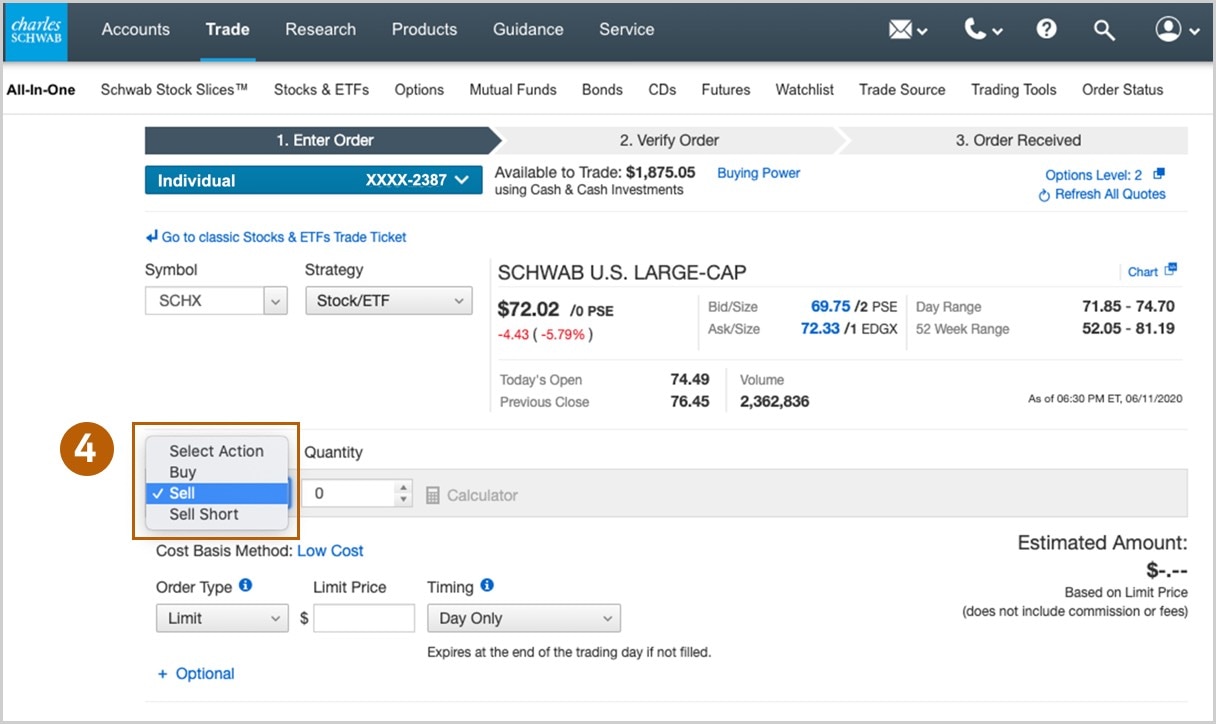Open the SCHX Symbol dropdown arrow
Viewport: 1216px width, 724px height.
(275, 301)
